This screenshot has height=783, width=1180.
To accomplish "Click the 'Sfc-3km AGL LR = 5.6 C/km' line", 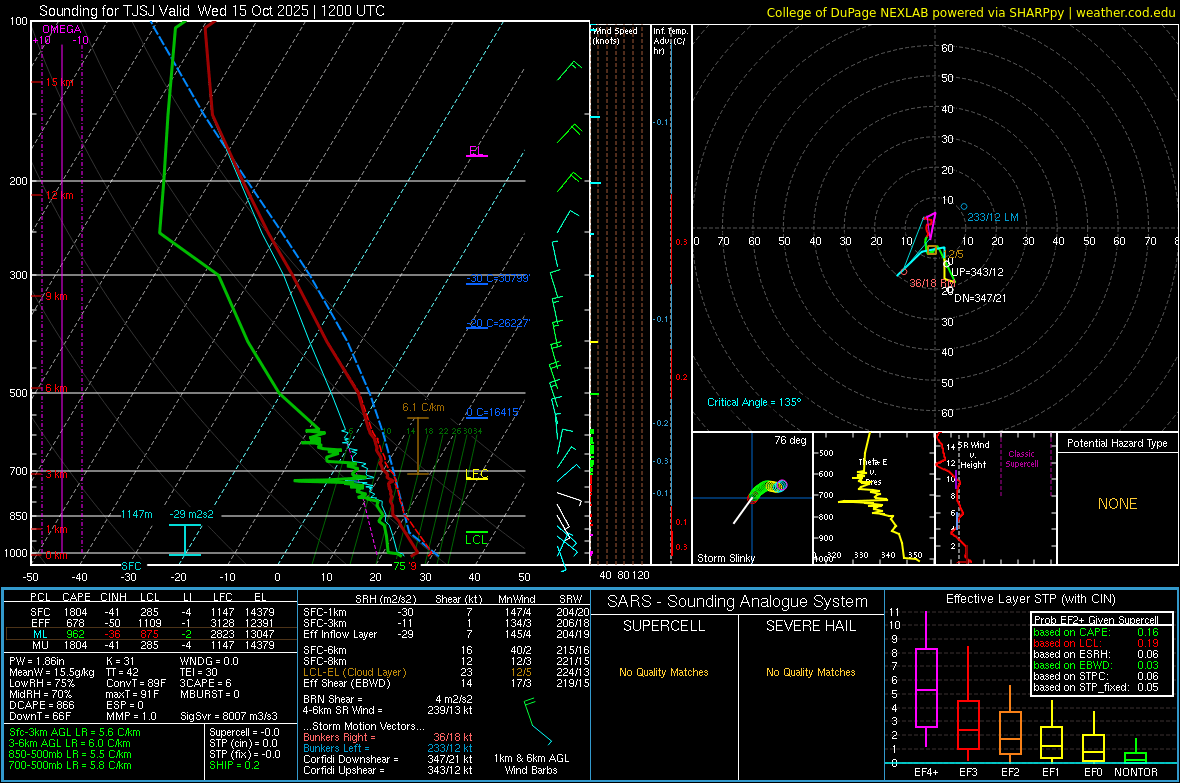I will (75, 732).
